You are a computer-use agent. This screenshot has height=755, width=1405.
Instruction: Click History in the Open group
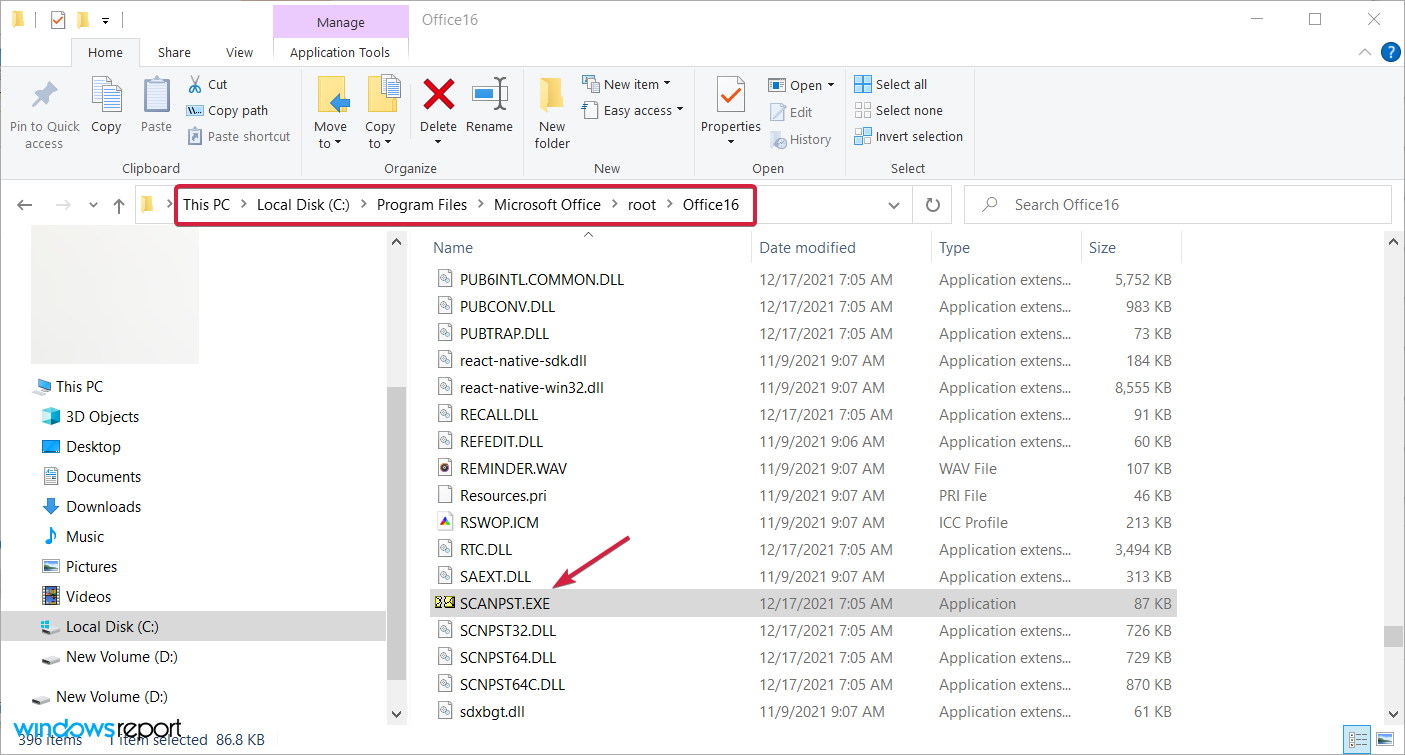coord(800,140)
